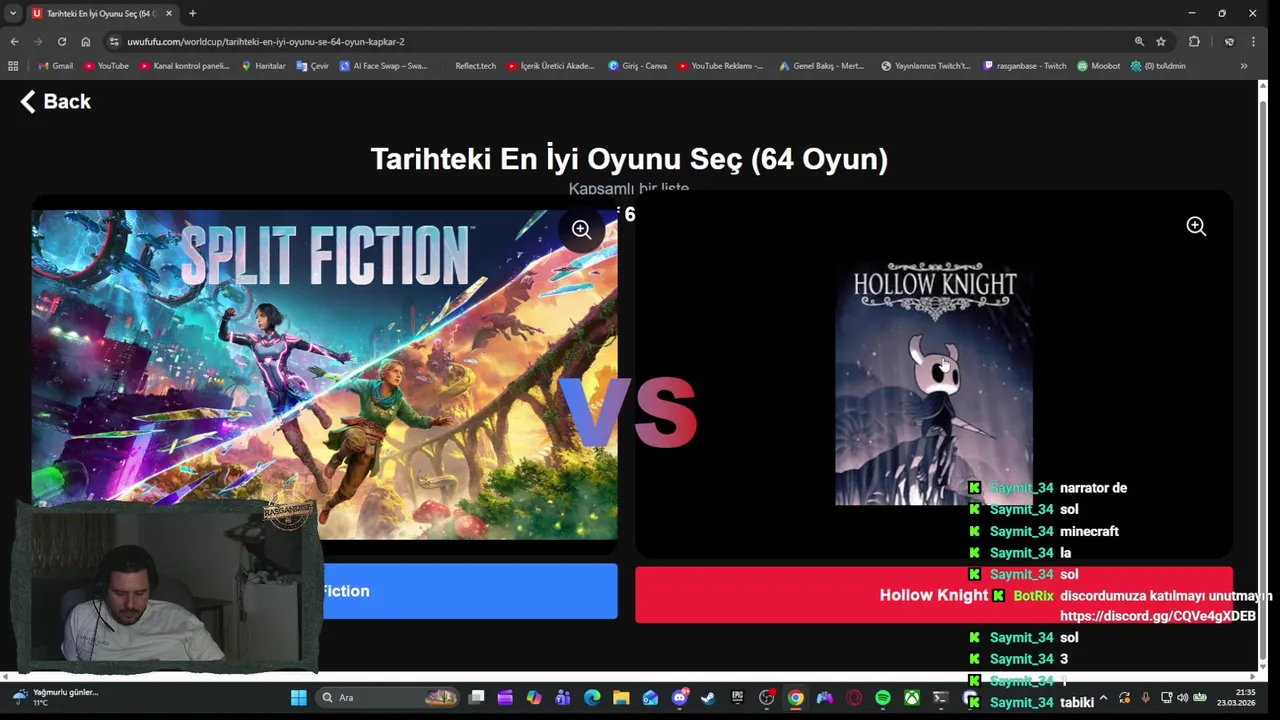Open Epic Games Launcher from the taskbar
This screenshot has width=1280, height=720.
[x=738, y=698]
